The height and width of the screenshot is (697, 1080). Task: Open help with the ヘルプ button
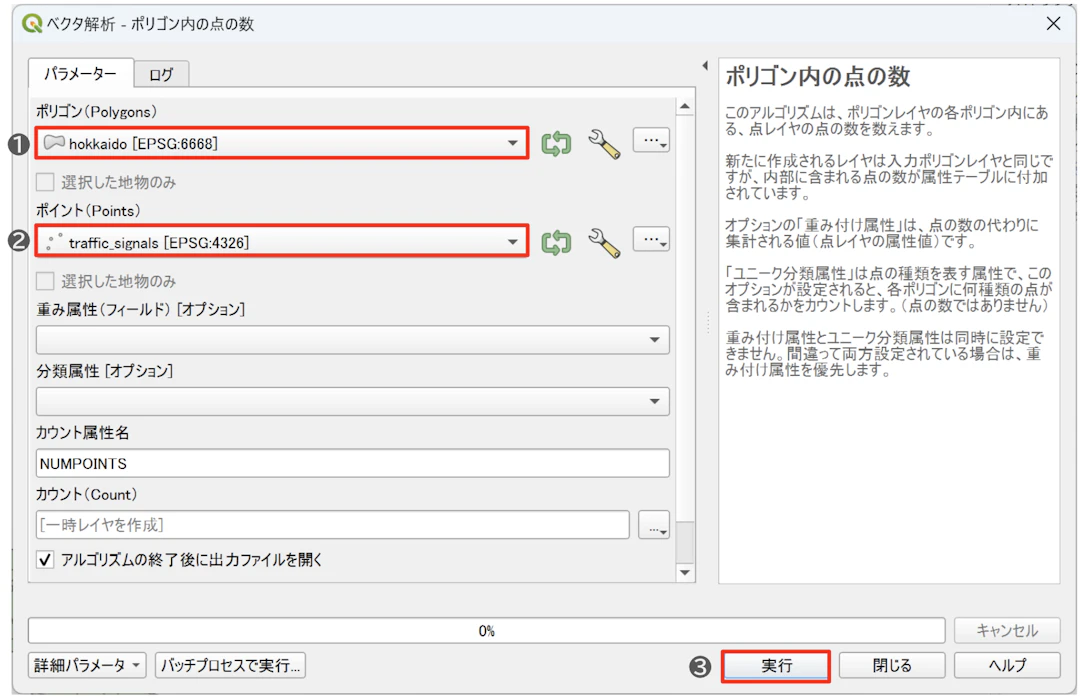(x=1007, y=665)
